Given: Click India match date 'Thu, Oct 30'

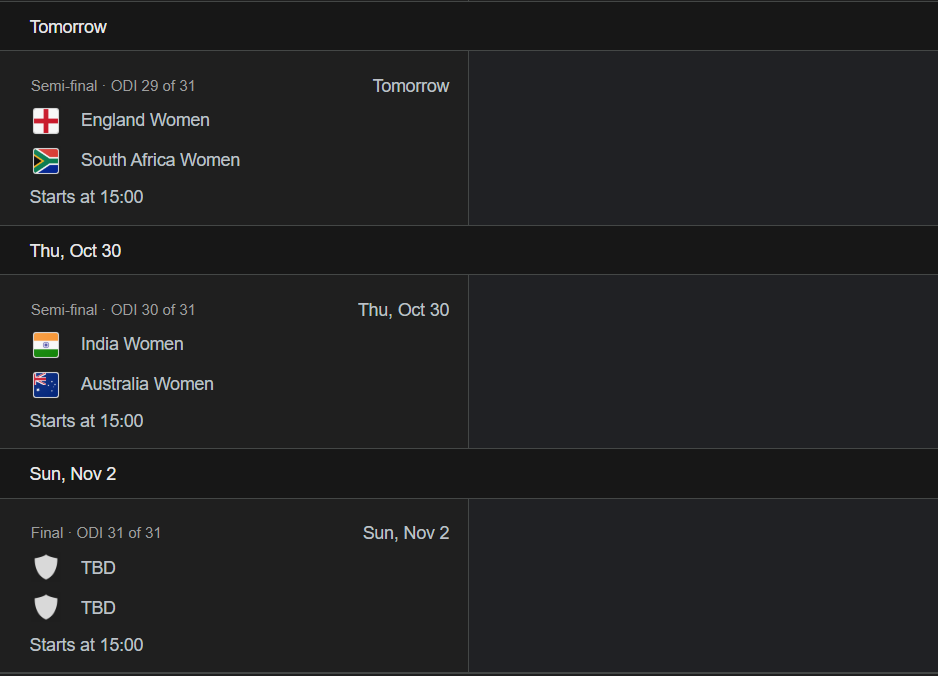Looking at the screenshot, I should 403,310.
